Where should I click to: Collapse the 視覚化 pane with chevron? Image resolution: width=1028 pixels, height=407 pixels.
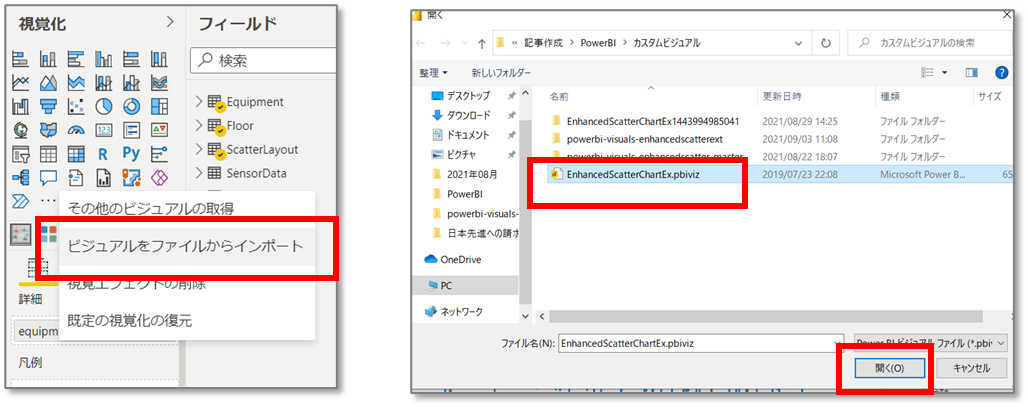point(170,22)
